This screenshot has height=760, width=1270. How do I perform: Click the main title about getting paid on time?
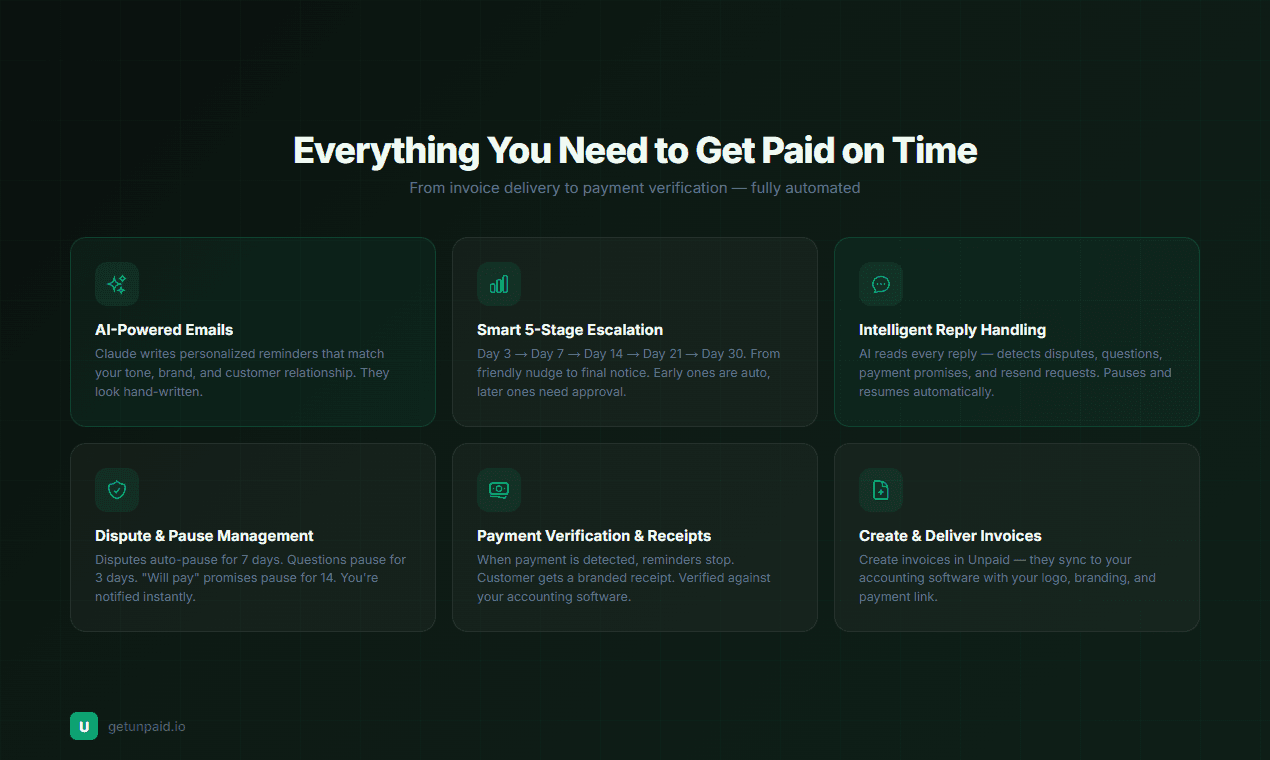[x=635, y=151]
